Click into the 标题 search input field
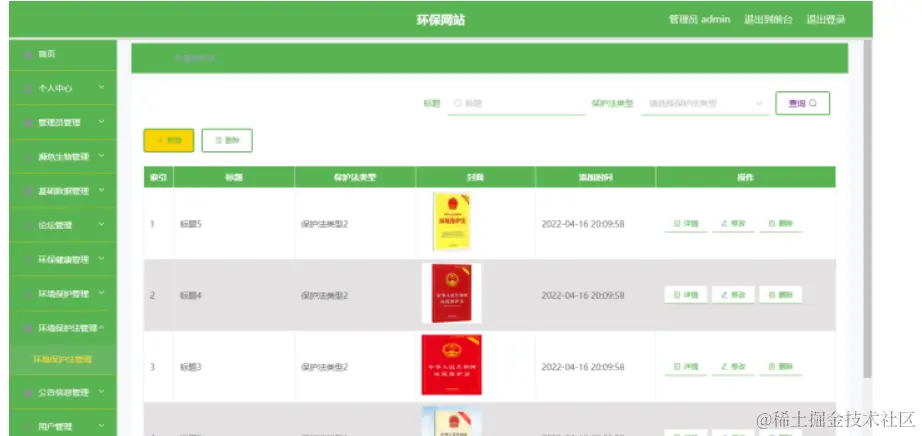Viewport: 922px width, 436px height. (x=516, y=104)
